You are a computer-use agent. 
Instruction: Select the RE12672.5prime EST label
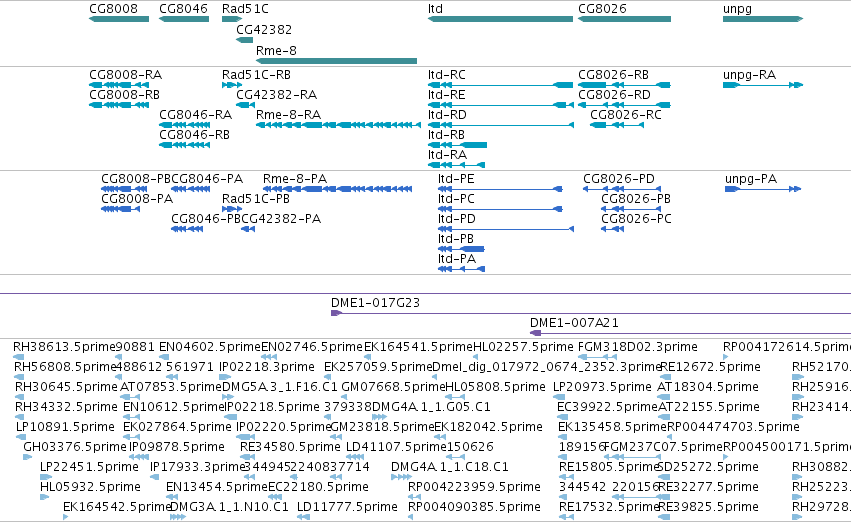[x=710, y=367]
